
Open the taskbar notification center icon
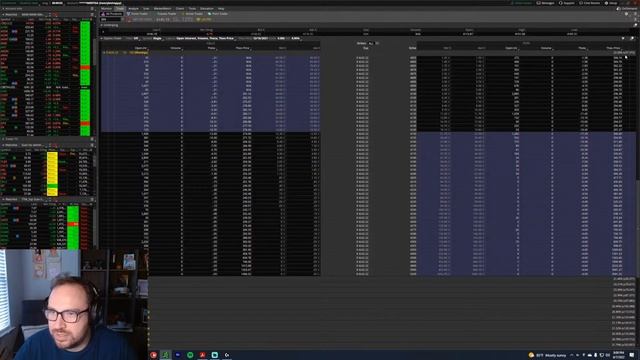click(x=632, y=356)
